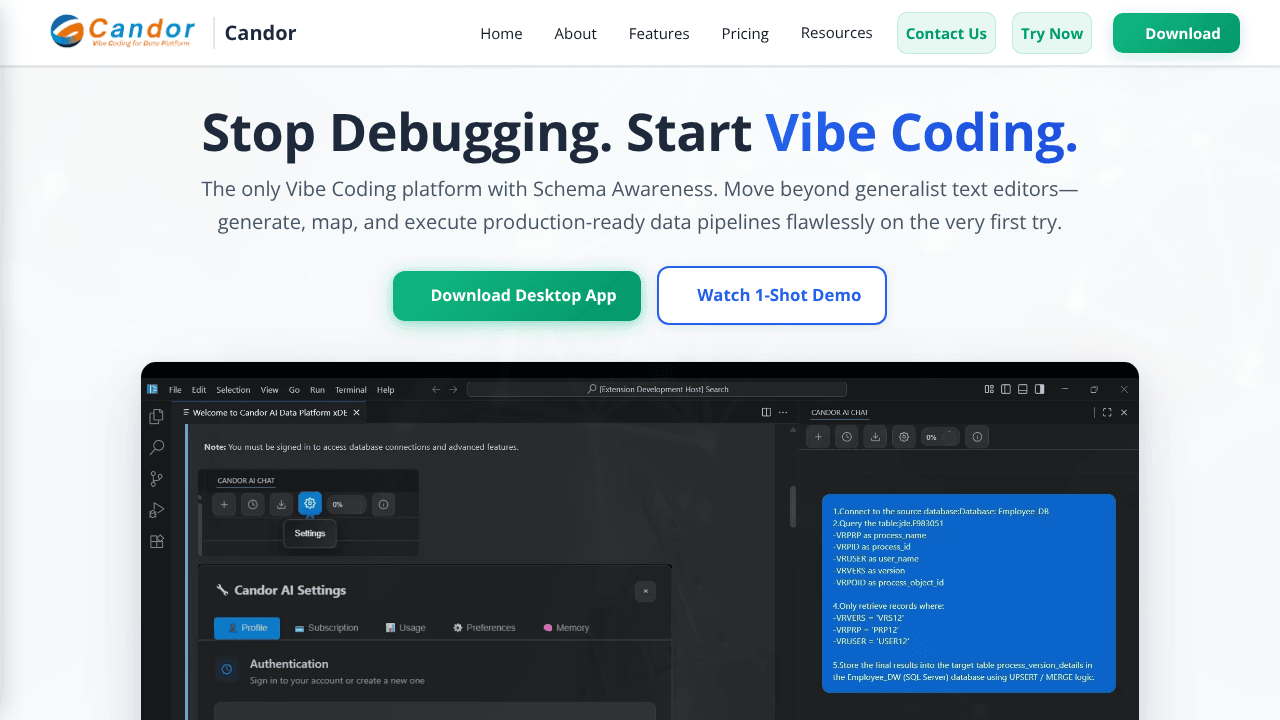Open the editor's more actions ellipsis
The height and width of the screenshot is (720, 1280).
[x=783, y=412]
